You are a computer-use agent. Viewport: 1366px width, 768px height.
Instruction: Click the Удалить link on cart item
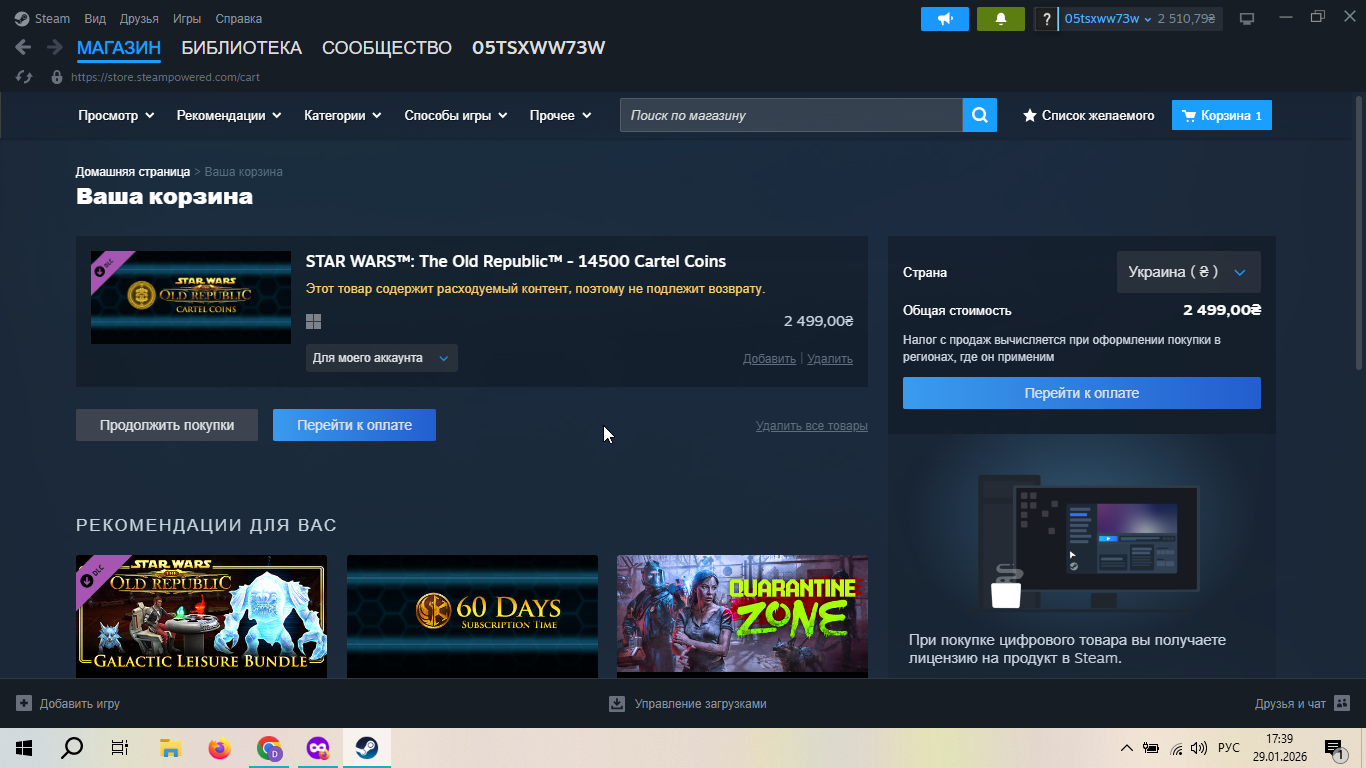(x=830, y=359)
